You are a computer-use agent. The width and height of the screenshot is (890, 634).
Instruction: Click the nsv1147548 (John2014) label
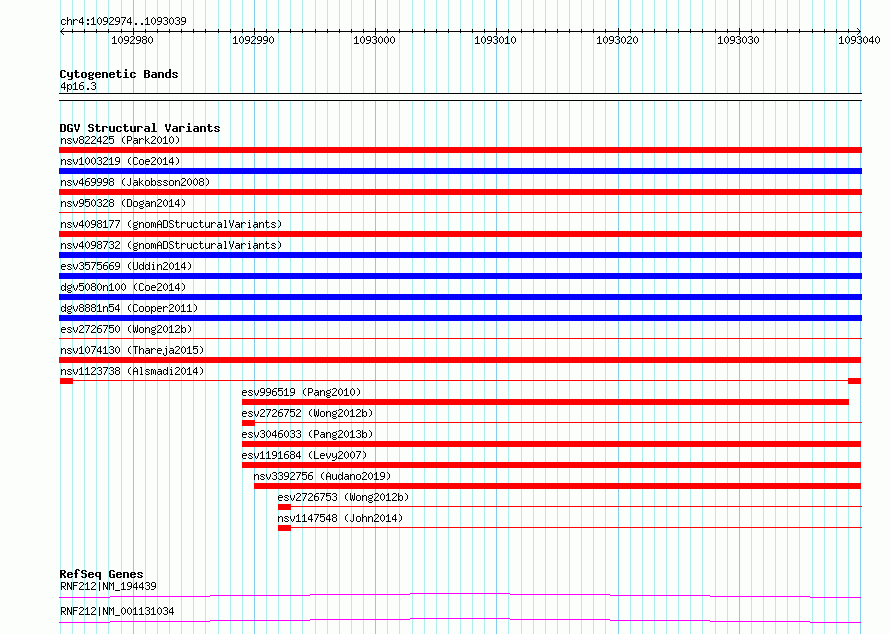340,518
